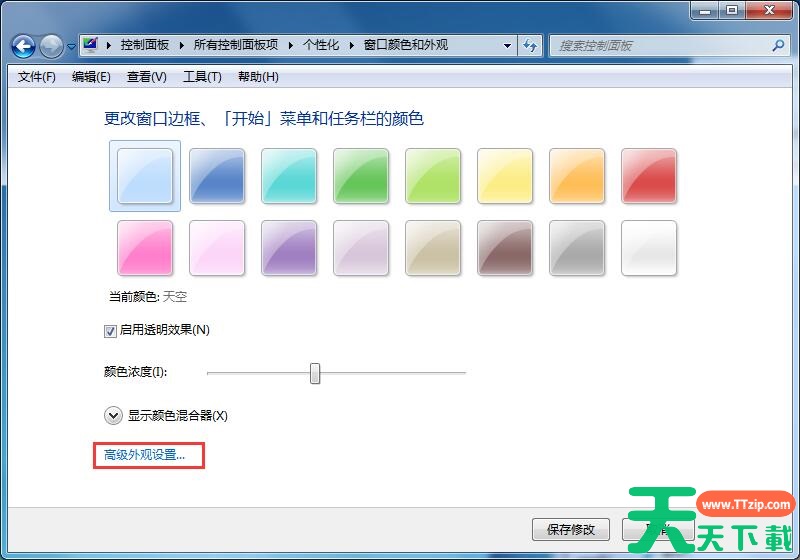800x560 pixels.
Task: Click the search magnifier icon
Action: (778, 46)
